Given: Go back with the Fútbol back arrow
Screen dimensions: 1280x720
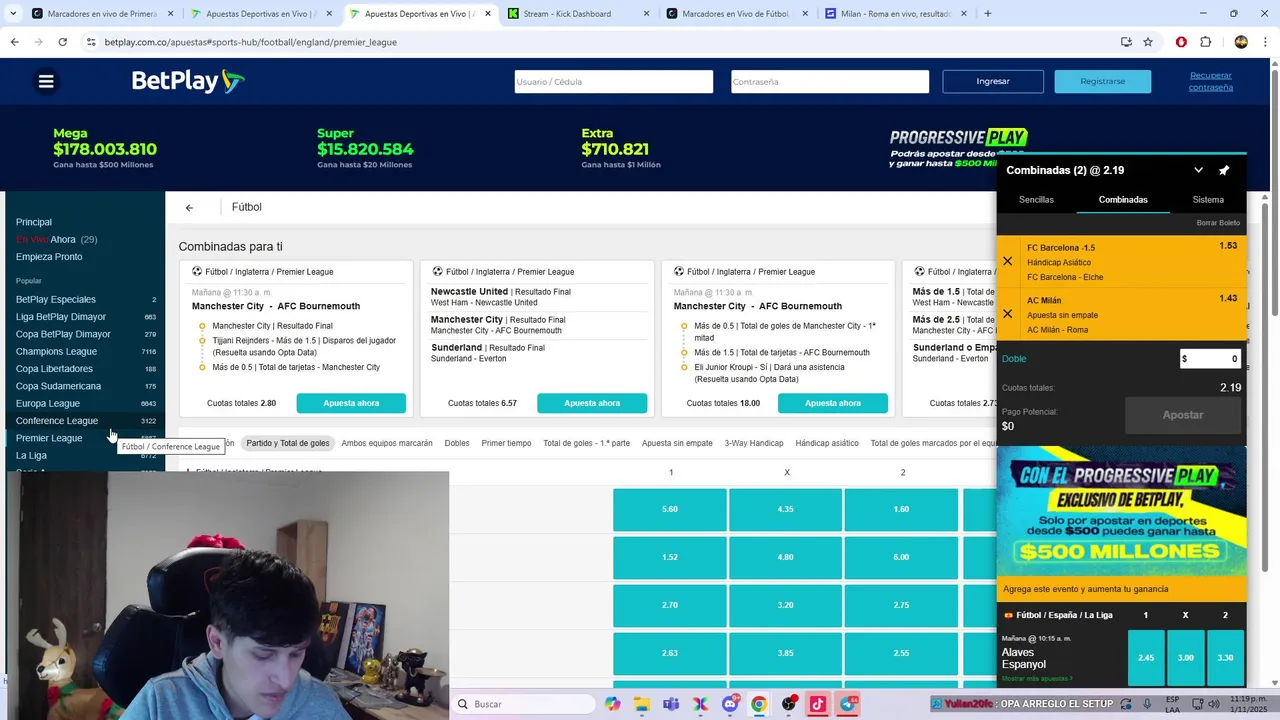Looking at the screenshot, I should pos(189,208).
